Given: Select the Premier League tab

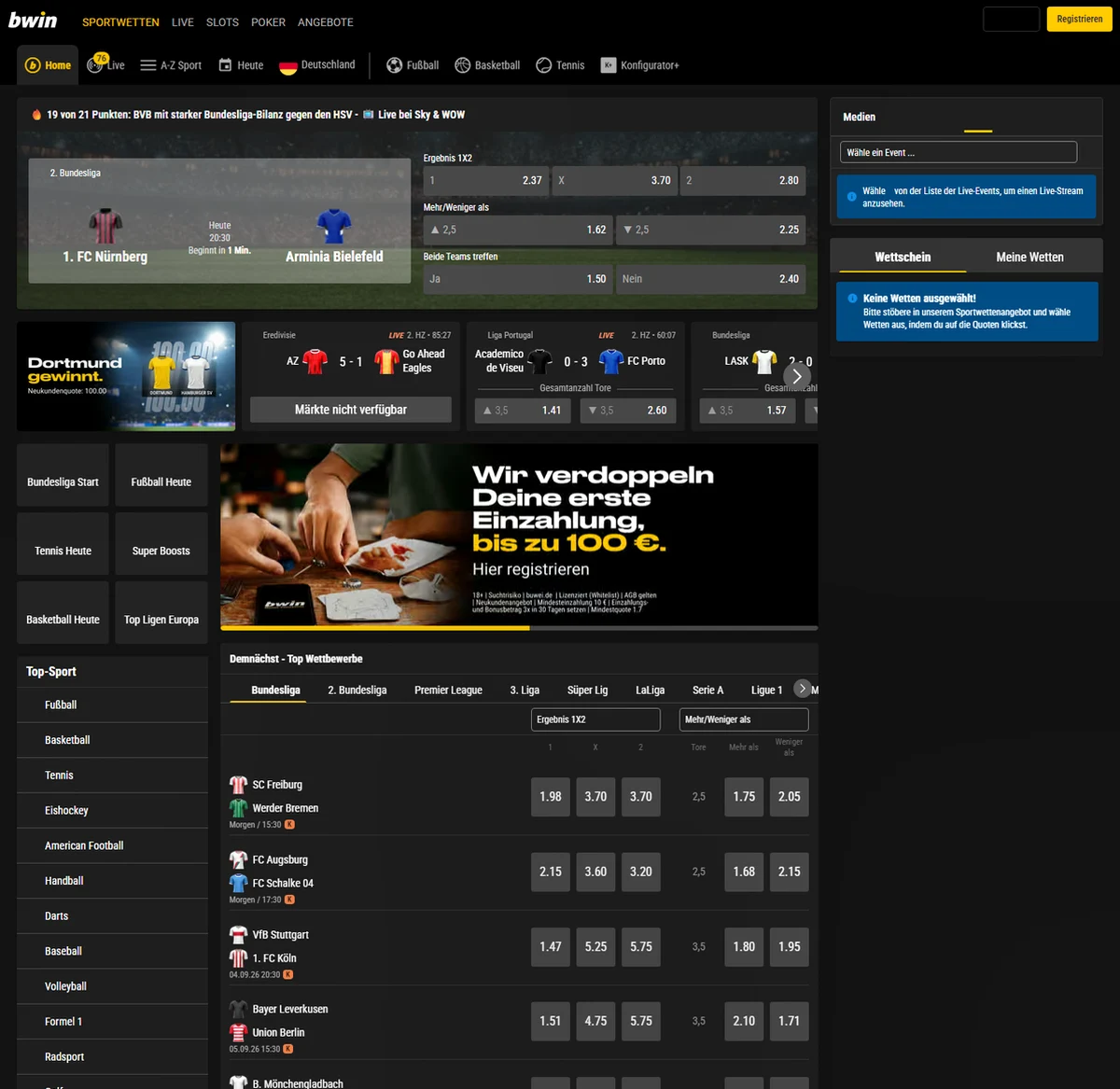Looking at the screenshot, I should pyautogui.click(x=448, y=690).
